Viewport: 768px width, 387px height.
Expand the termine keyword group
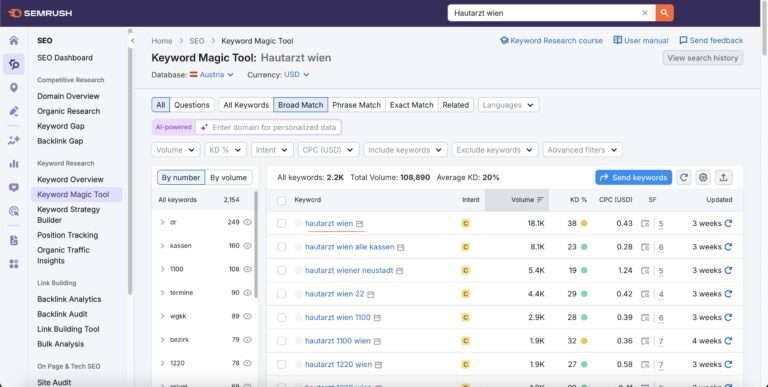pyautogui.click(x=162, y=292)
